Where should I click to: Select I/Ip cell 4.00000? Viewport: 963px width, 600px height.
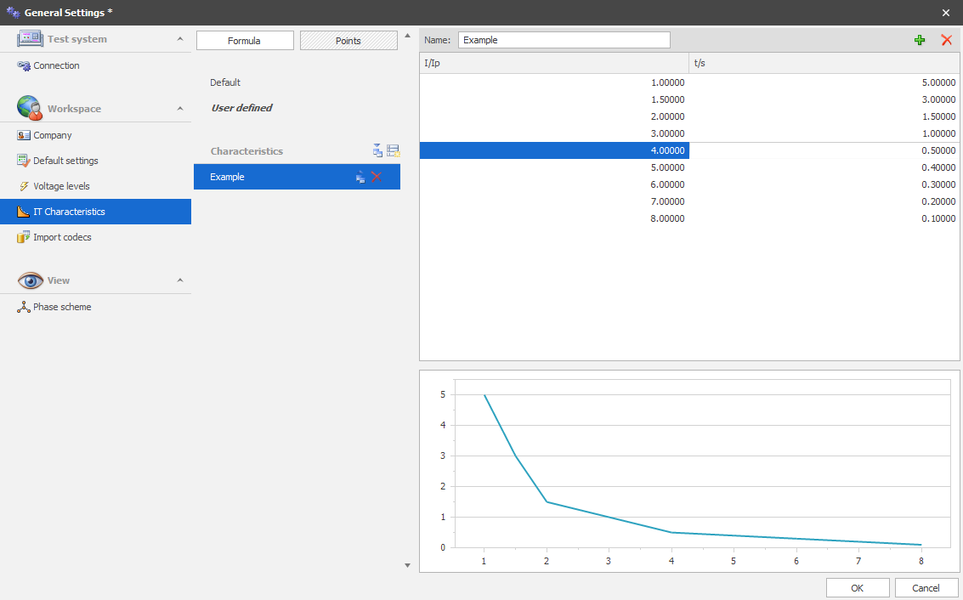coord(555,150)
